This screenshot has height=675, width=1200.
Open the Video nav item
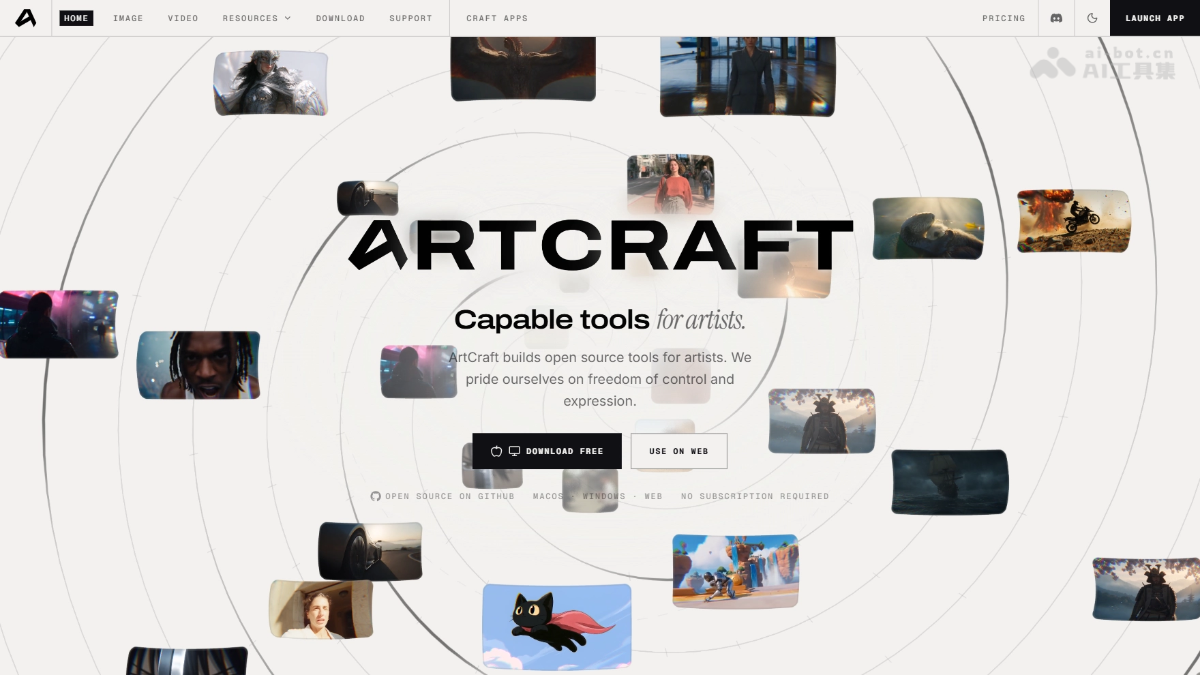coord(183,18)
